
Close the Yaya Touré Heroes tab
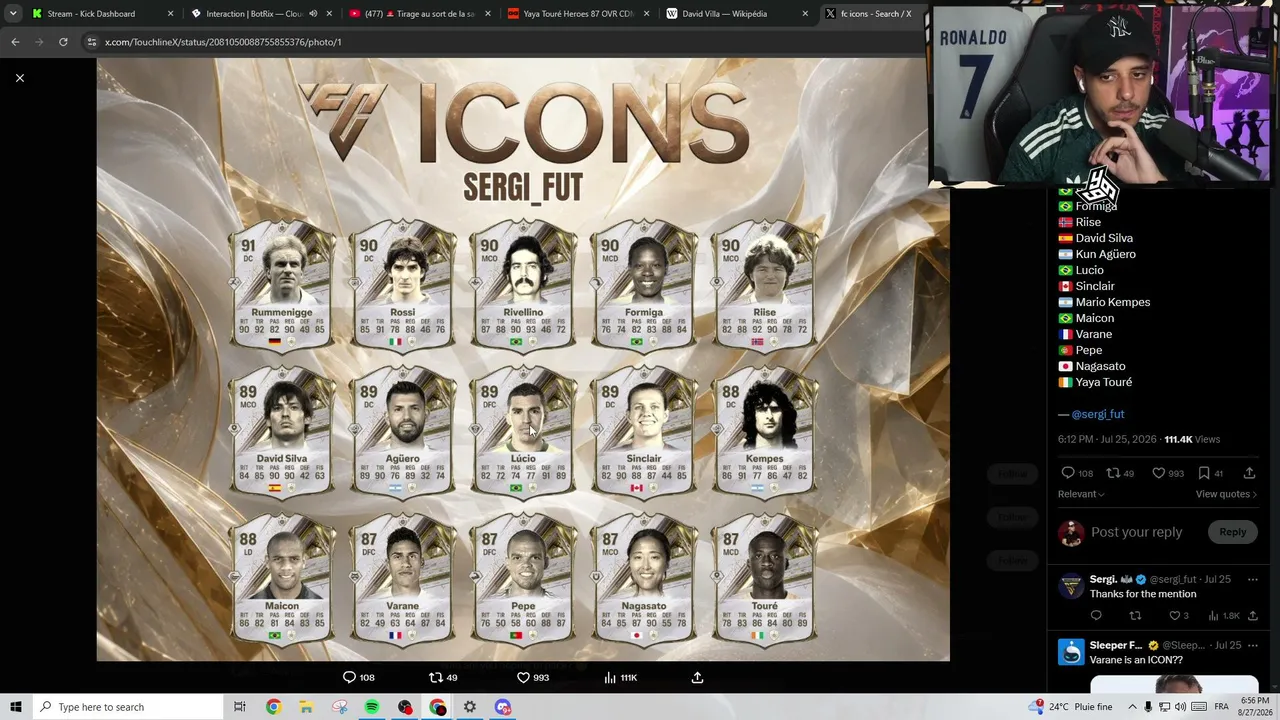click(646, 14)
